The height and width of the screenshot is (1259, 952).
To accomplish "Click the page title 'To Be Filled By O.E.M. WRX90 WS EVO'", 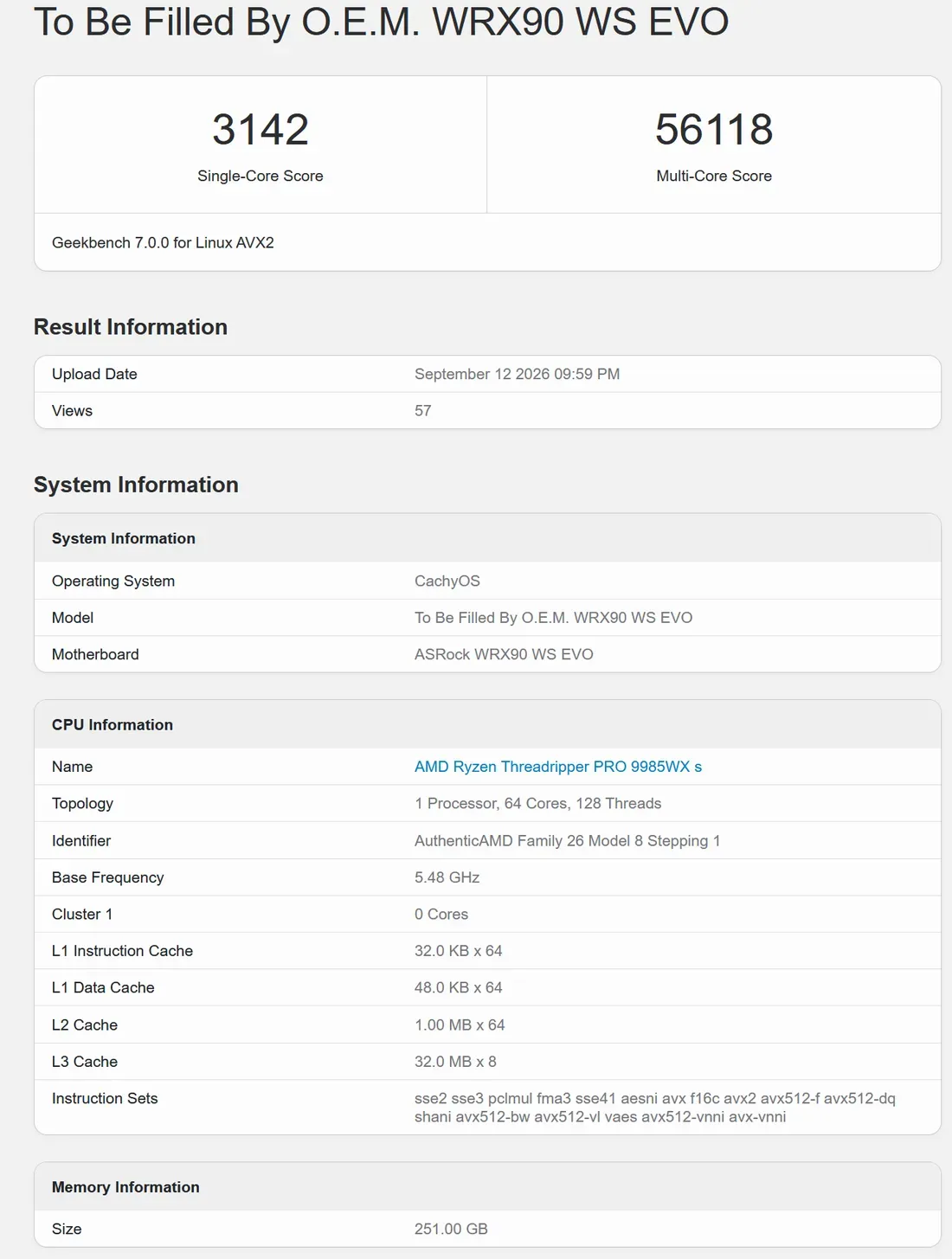I will click(x=382, y=22).
